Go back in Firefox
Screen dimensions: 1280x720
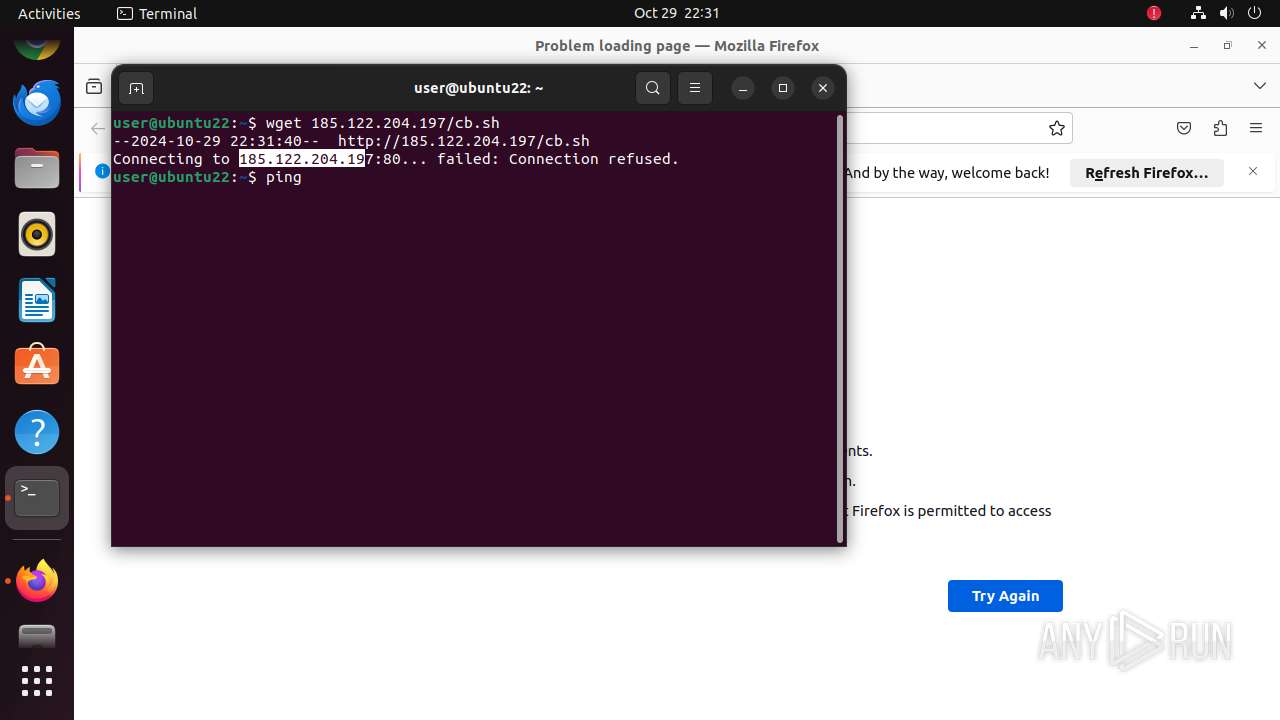pyautogui.click(x=97, y=128)
